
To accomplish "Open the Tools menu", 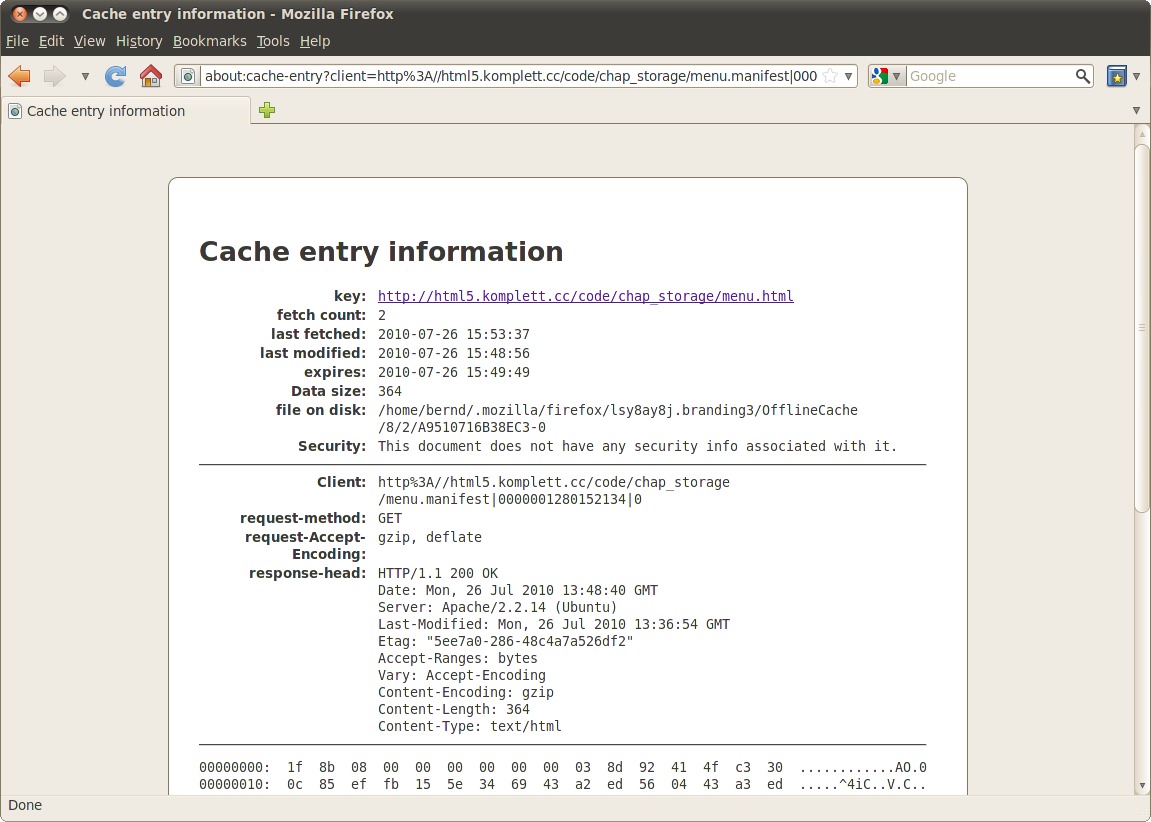I will click(272, 41).
